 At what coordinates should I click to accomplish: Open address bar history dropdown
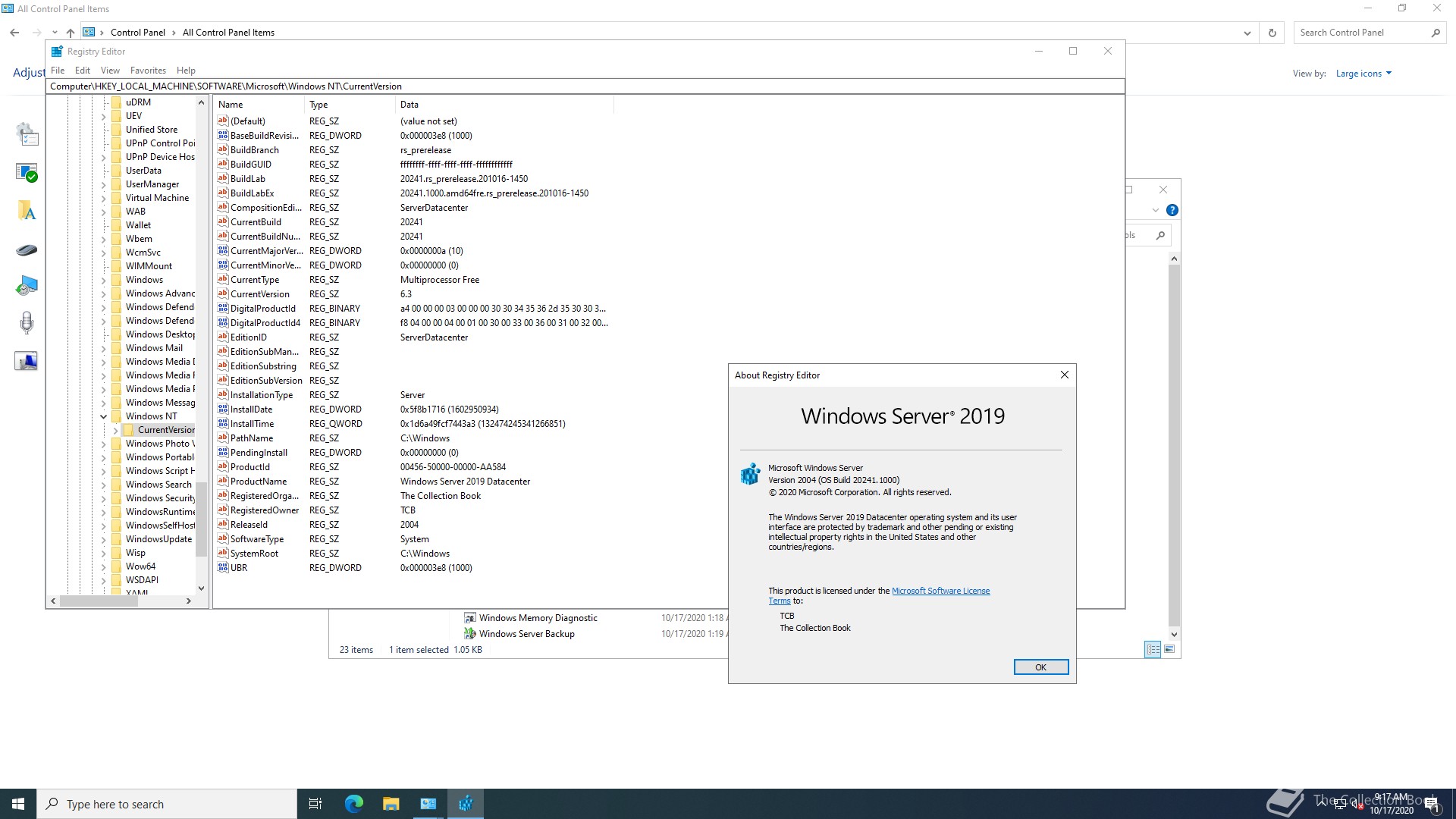[1247, 33]
